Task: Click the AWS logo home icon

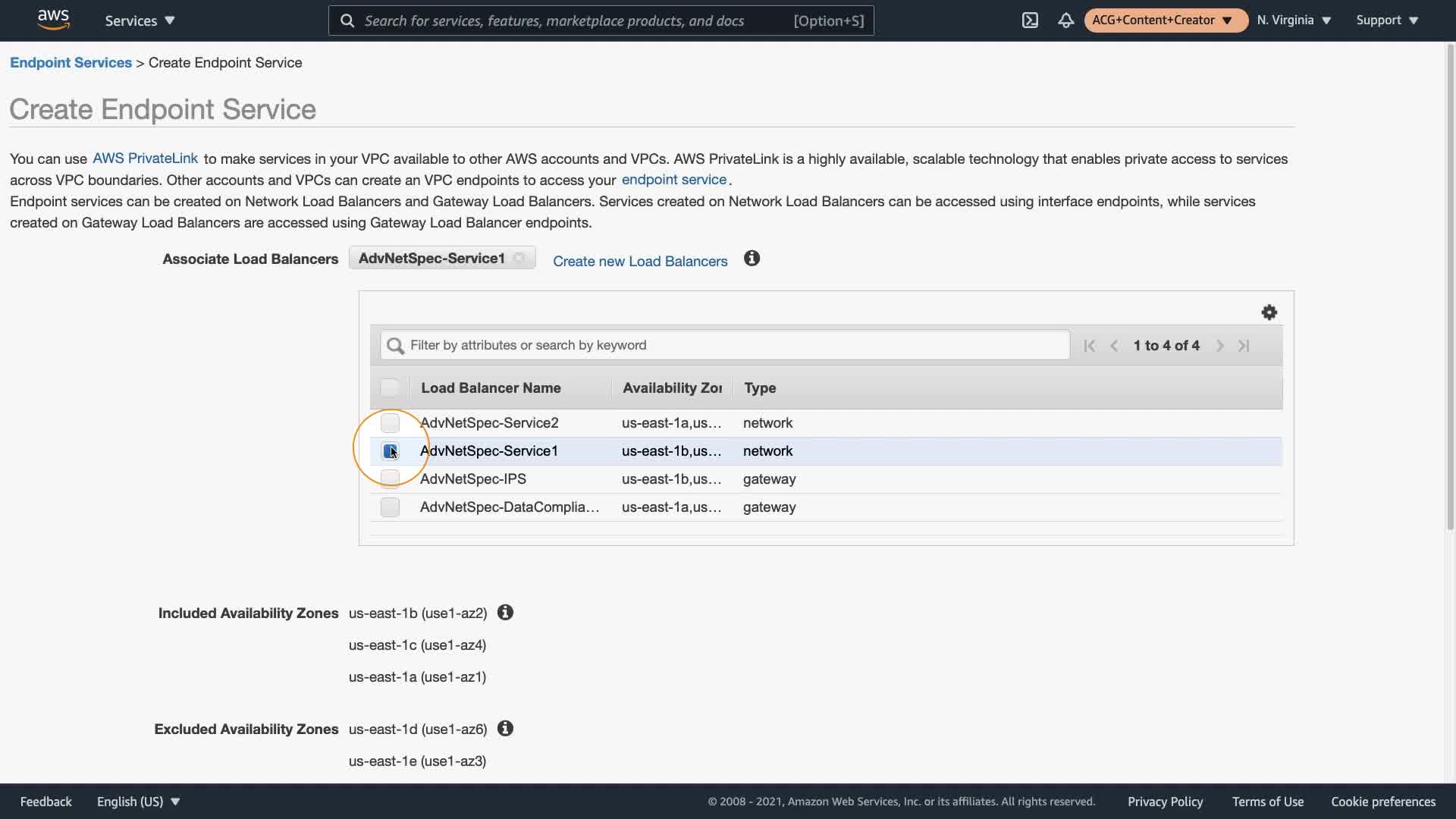Action: pyautogui.click(x=53, y=20)
